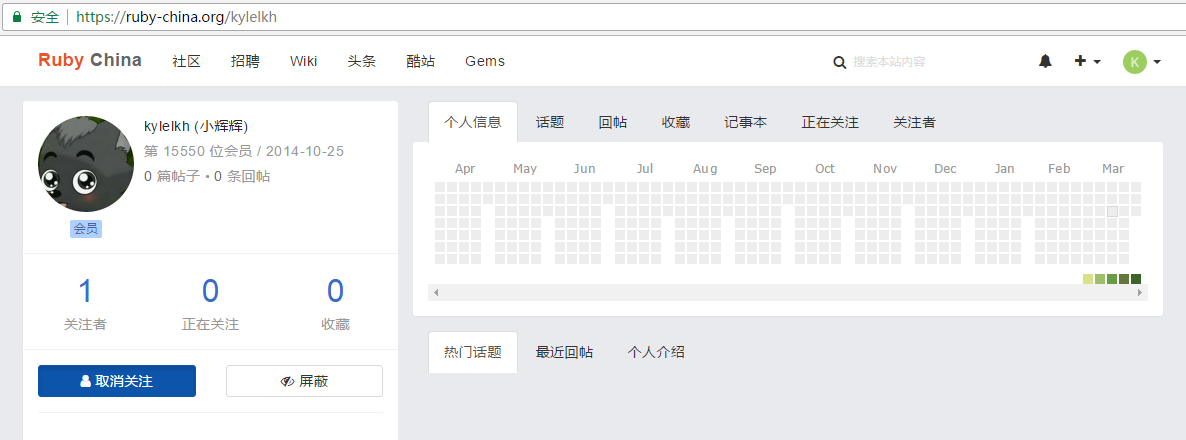The image size is (1186, 440).
Task: Click the Ruby China logo
Action: pos(90,60)
